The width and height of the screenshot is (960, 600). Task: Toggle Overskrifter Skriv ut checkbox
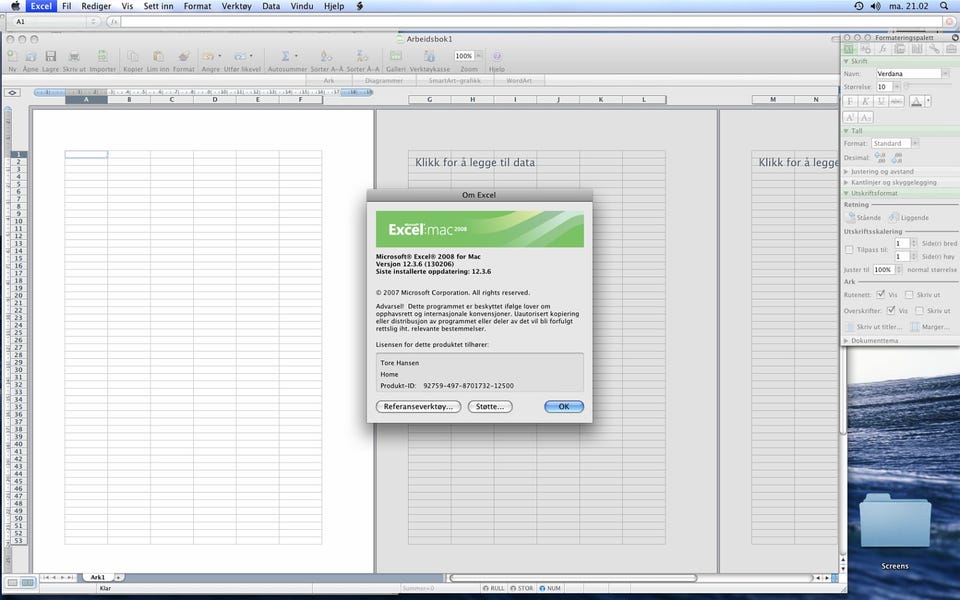coord(919,311)
